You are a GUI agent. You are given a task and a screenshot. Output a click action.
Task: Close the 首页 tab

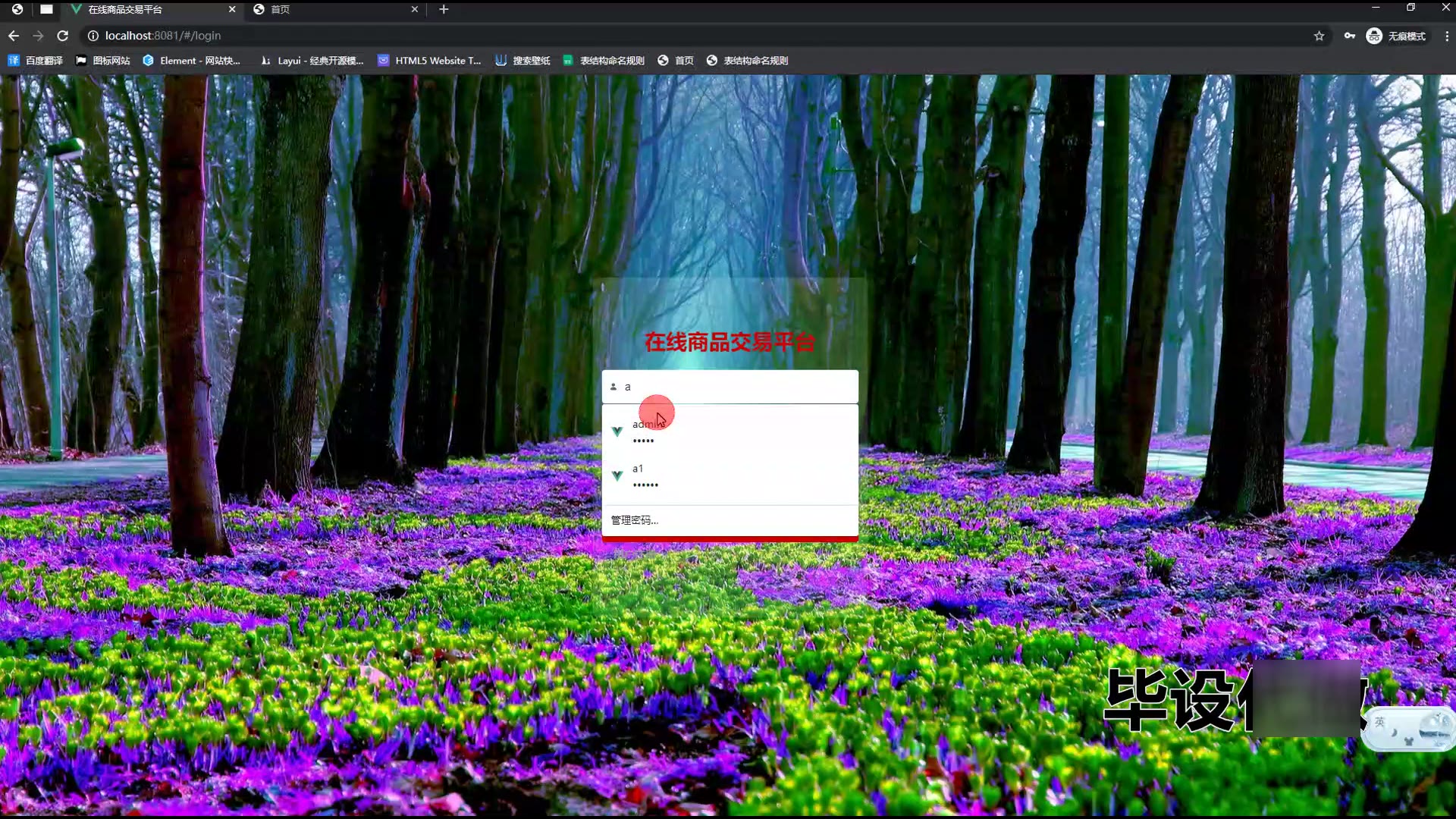[414, 9]
